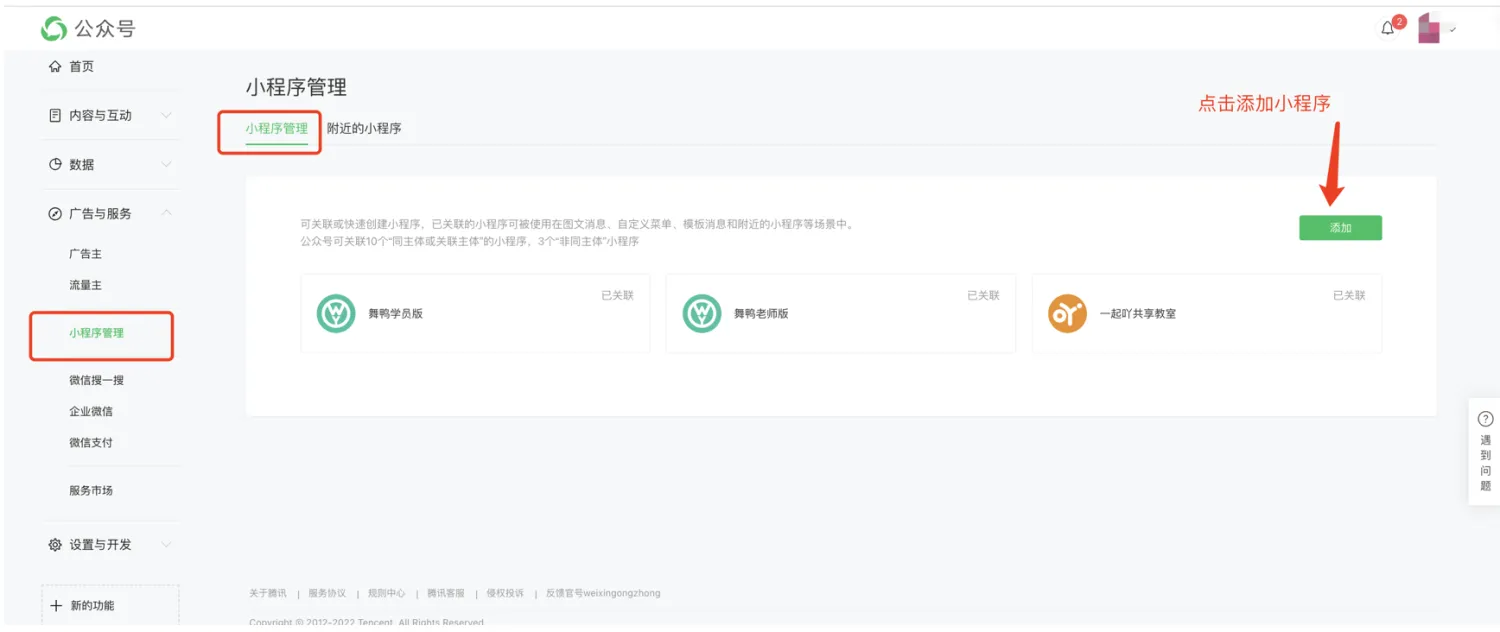Click the 服务协议 footer link
Viewport: 1500px width, 632px height.
pos(327,593)
